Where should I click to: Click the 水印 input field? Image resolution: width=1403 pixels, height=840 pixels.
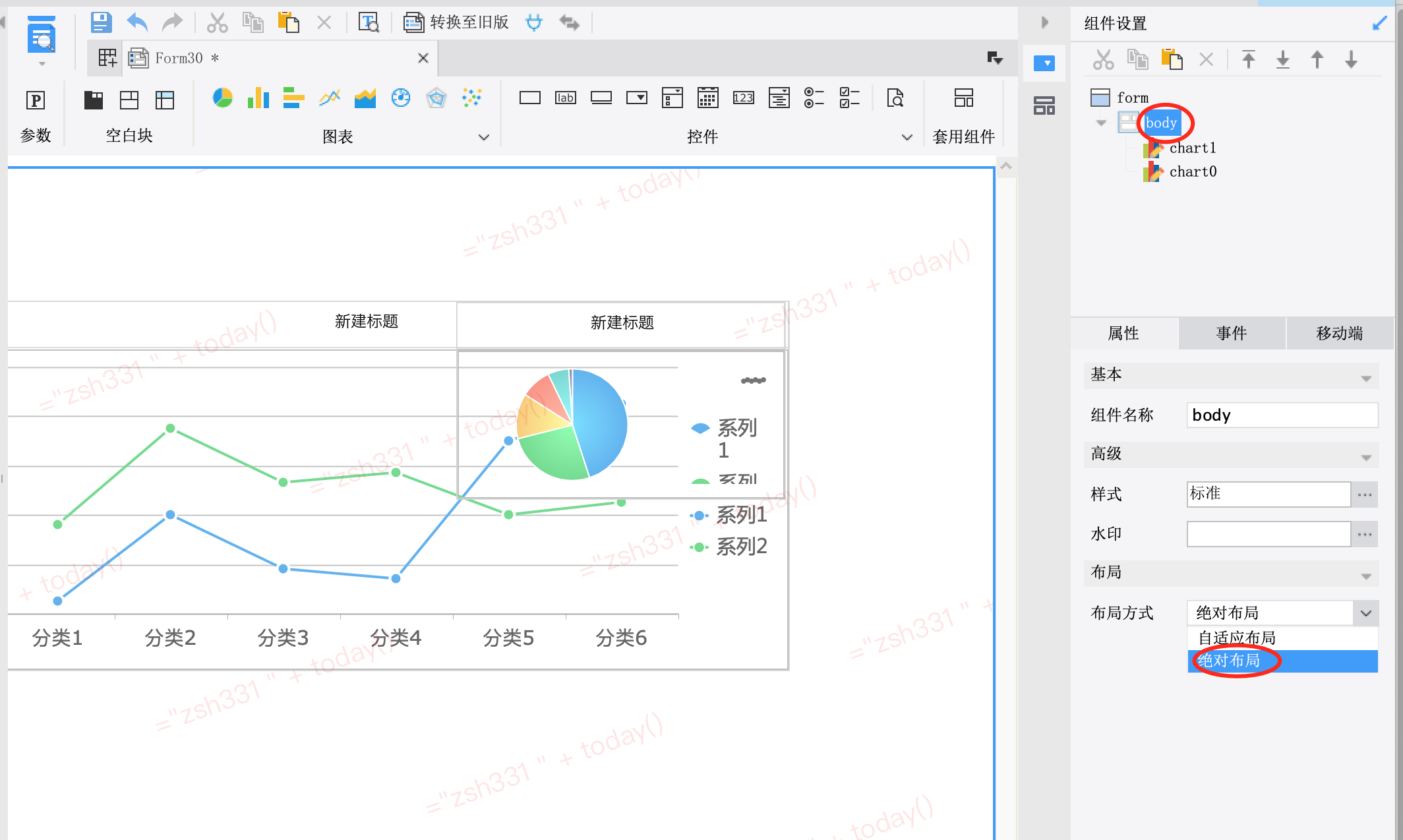click(1269, 534)
